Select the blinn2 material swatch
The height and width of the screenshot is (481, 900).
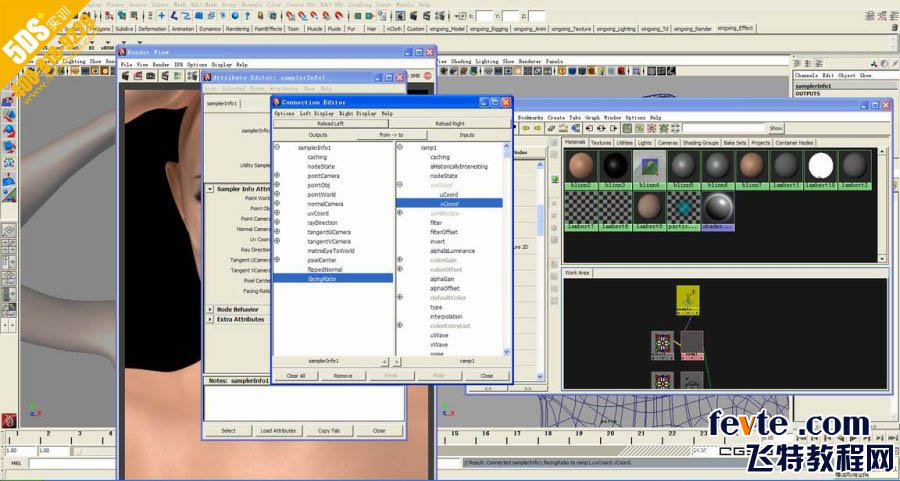(x=581, y=170)
